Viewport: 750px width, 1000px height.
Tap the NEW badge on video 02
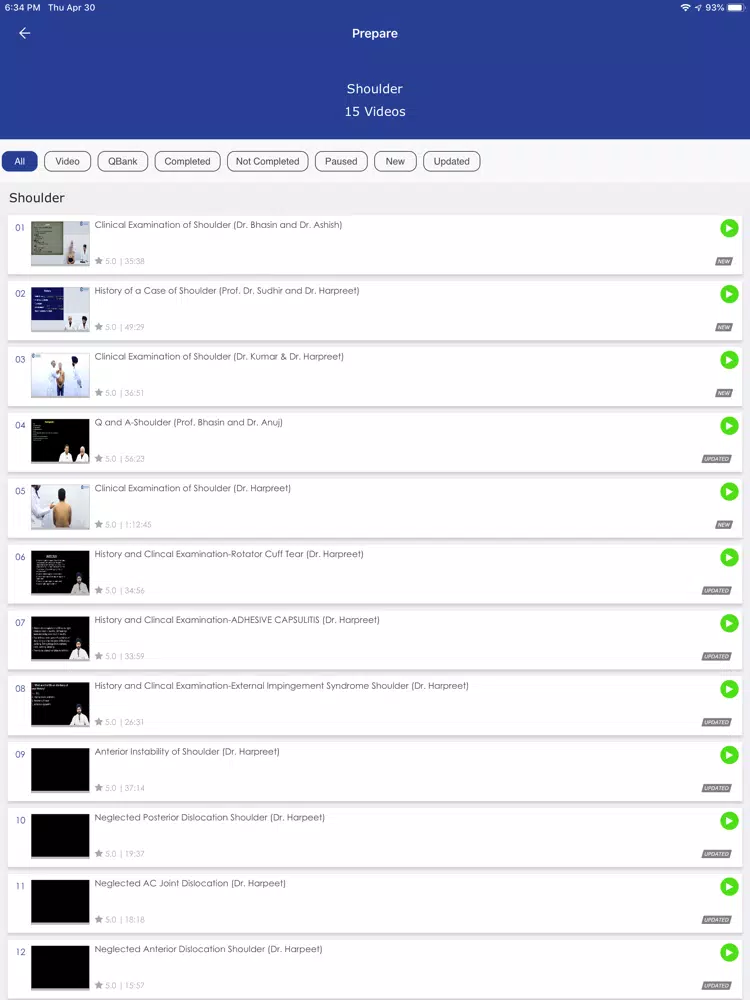pyautogui.click(x=724, y=327)
